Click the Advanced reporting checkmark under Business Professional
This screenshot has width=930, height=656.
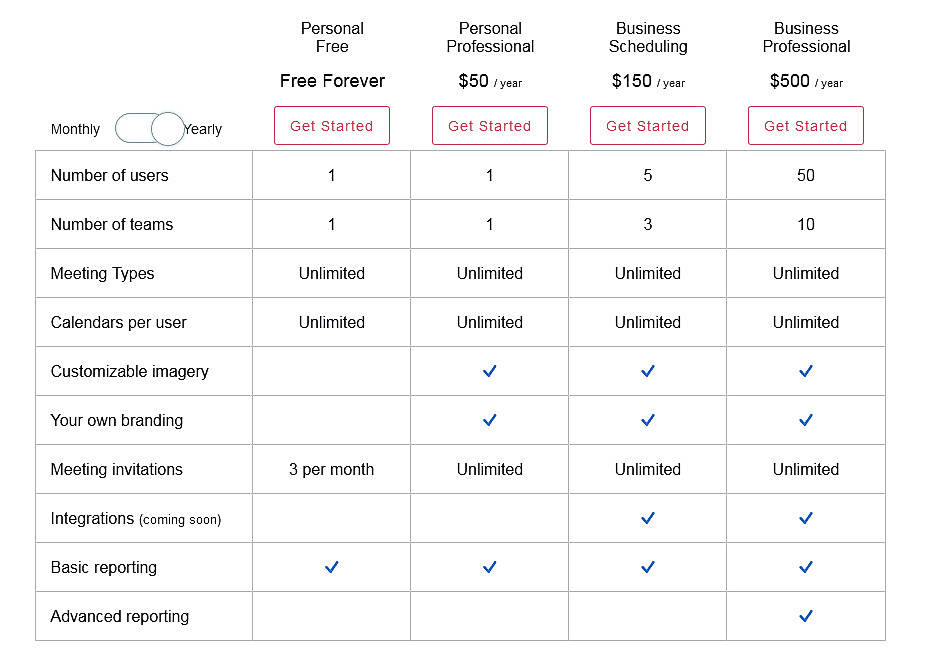[805, 616]
